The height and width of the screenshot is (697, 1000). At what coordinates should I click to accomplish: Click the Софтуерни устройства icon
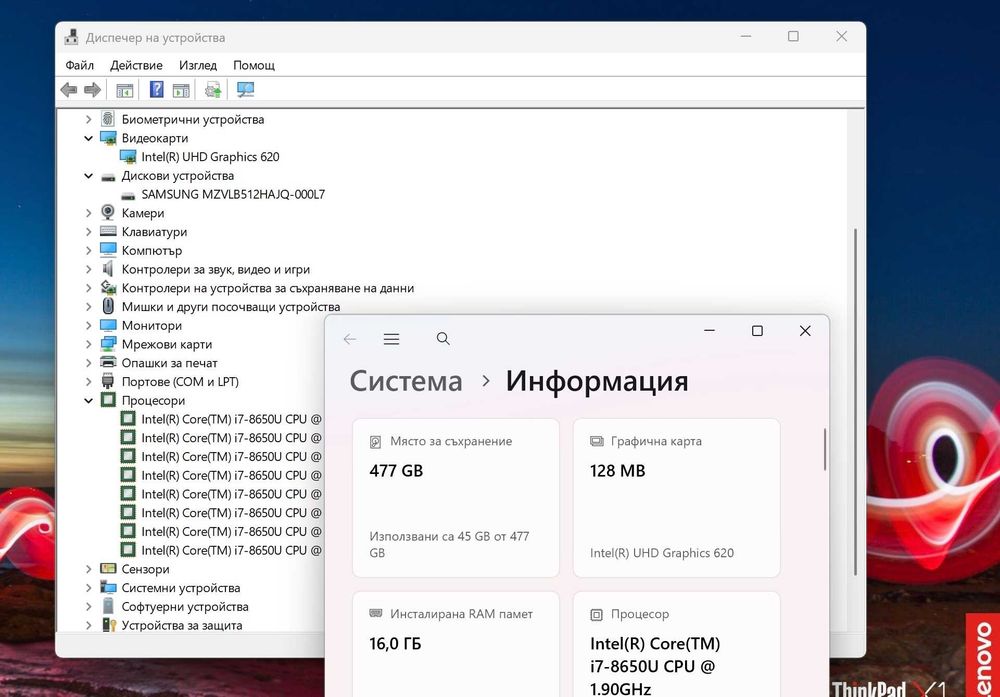tap(108, 606)
